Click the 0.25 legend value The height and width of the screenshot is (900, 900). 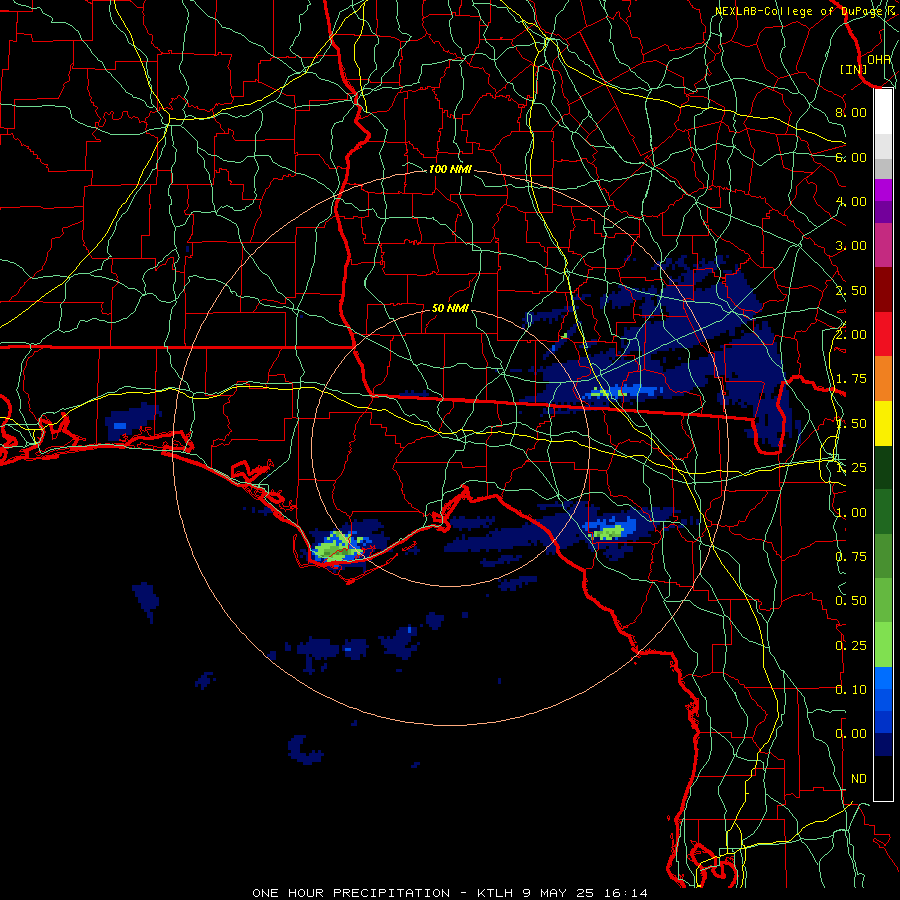[x=851, y=646]
